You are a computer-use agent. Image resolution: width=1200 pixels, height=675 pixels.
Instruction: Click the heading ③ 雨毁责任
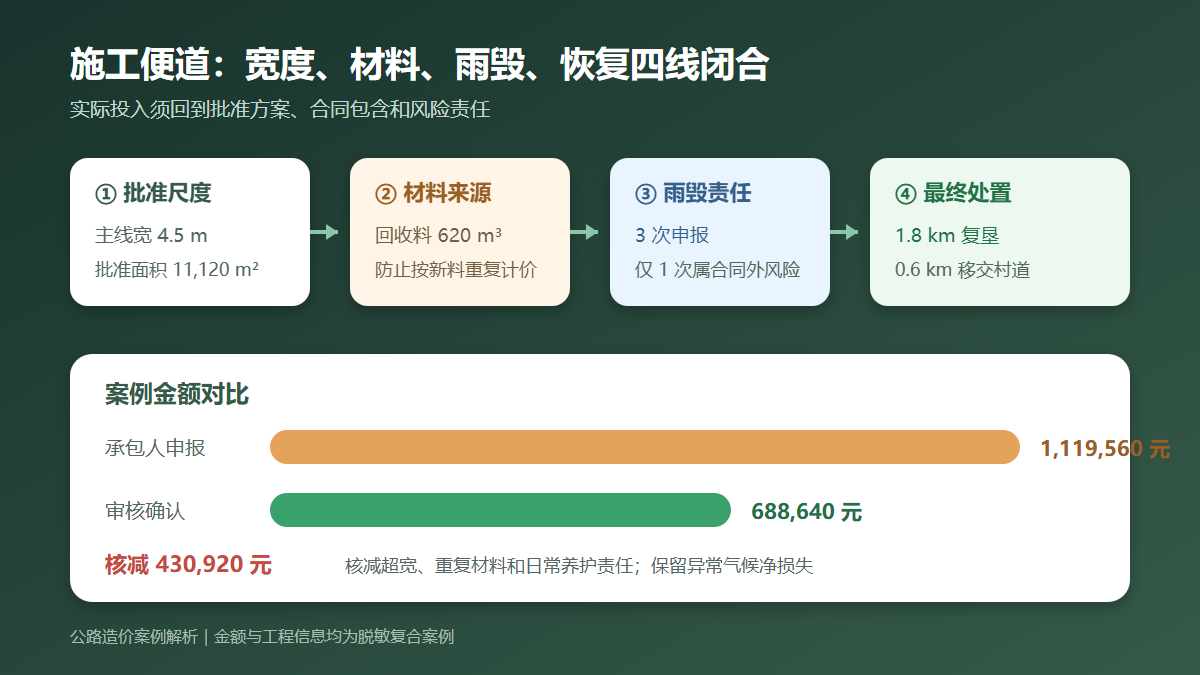pyautogui.click(x=693, y=193)
